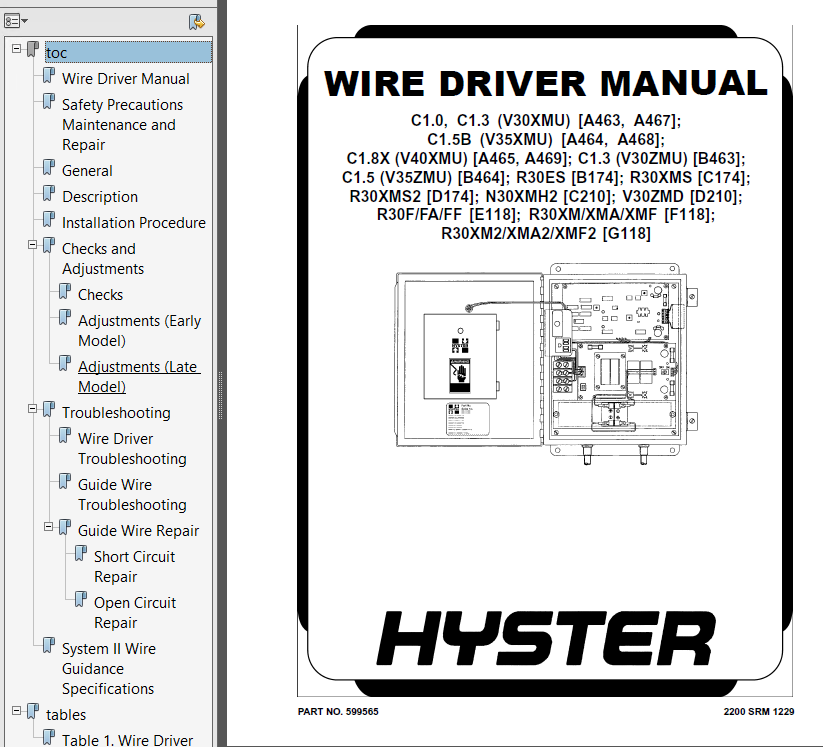This screenshot has width=823, height=747.
Task: Collapse the toc bookmark tree
Action: tap(16, 48)
